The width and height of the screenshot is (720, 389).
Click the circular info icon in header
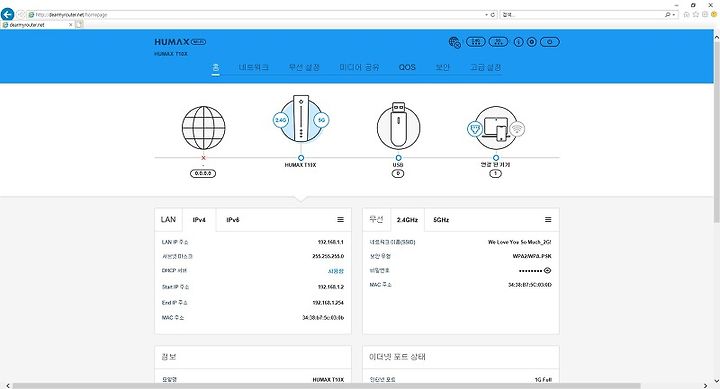518,42
